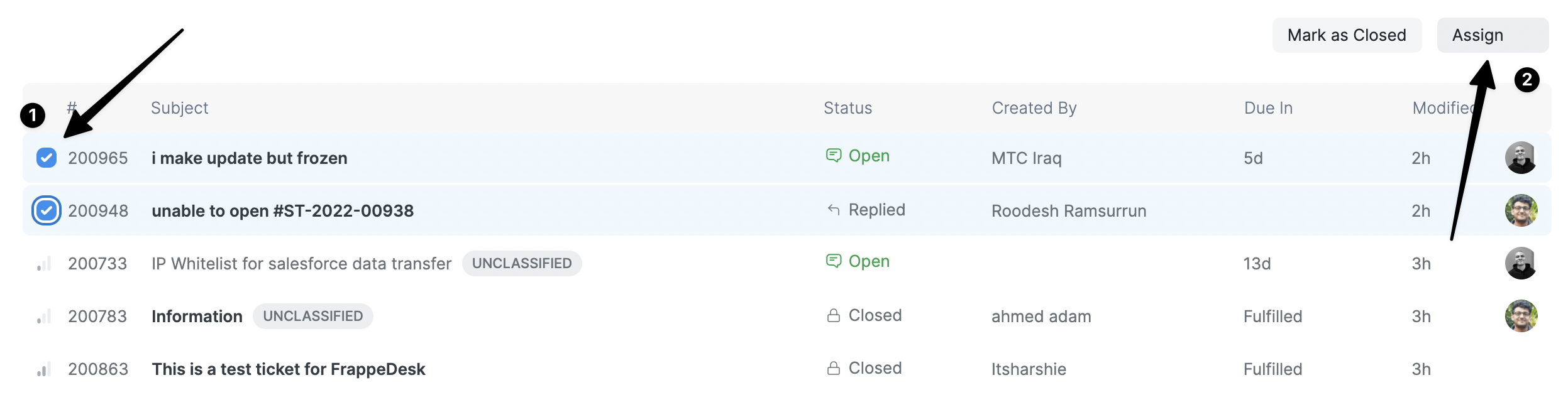Click the Replied arrow icon on ticket 200948
This screenshot has height=412, width=1568.
tap(834, 209)
